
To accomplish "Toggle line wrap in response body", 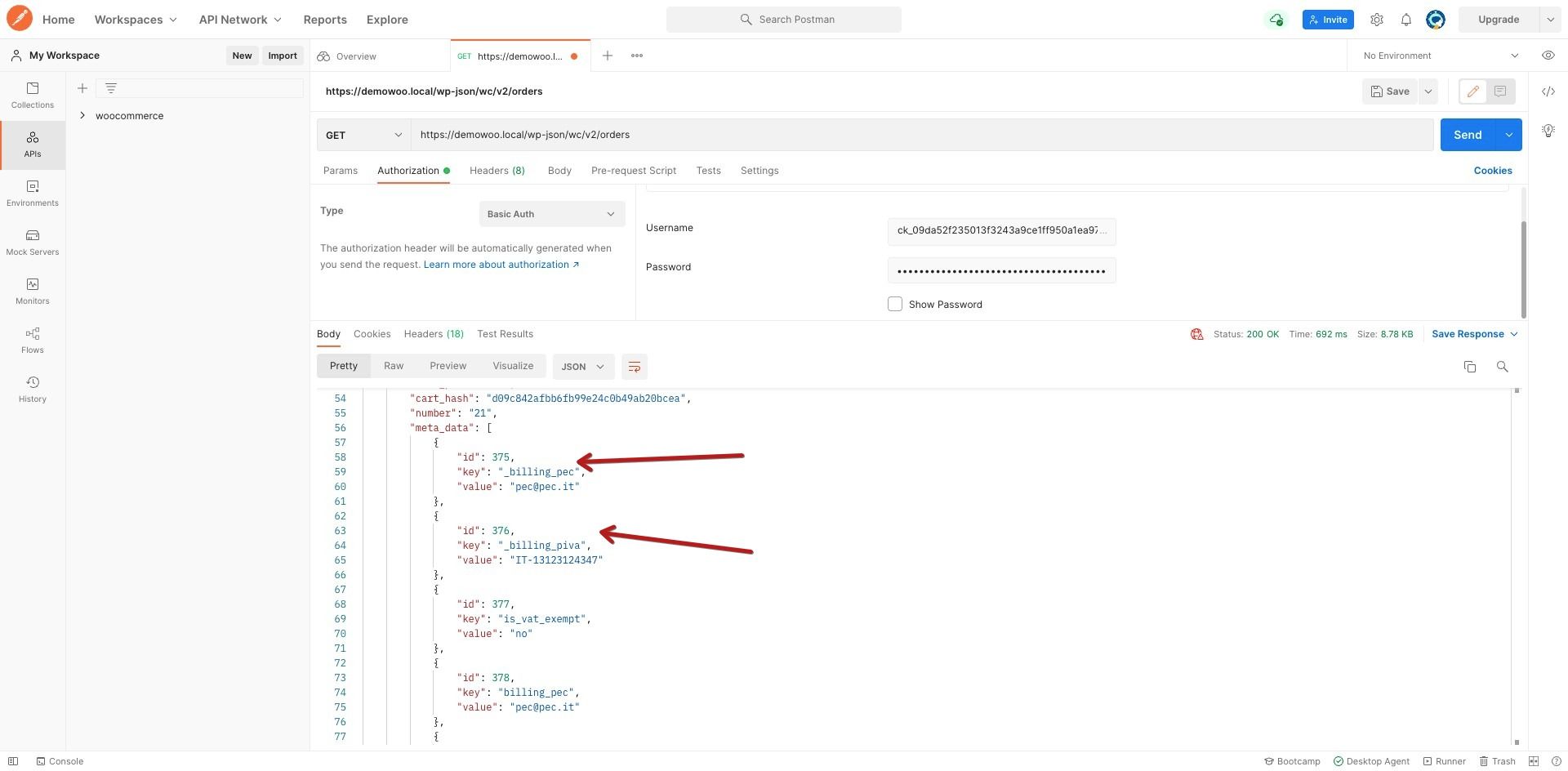I will [635, 367].
